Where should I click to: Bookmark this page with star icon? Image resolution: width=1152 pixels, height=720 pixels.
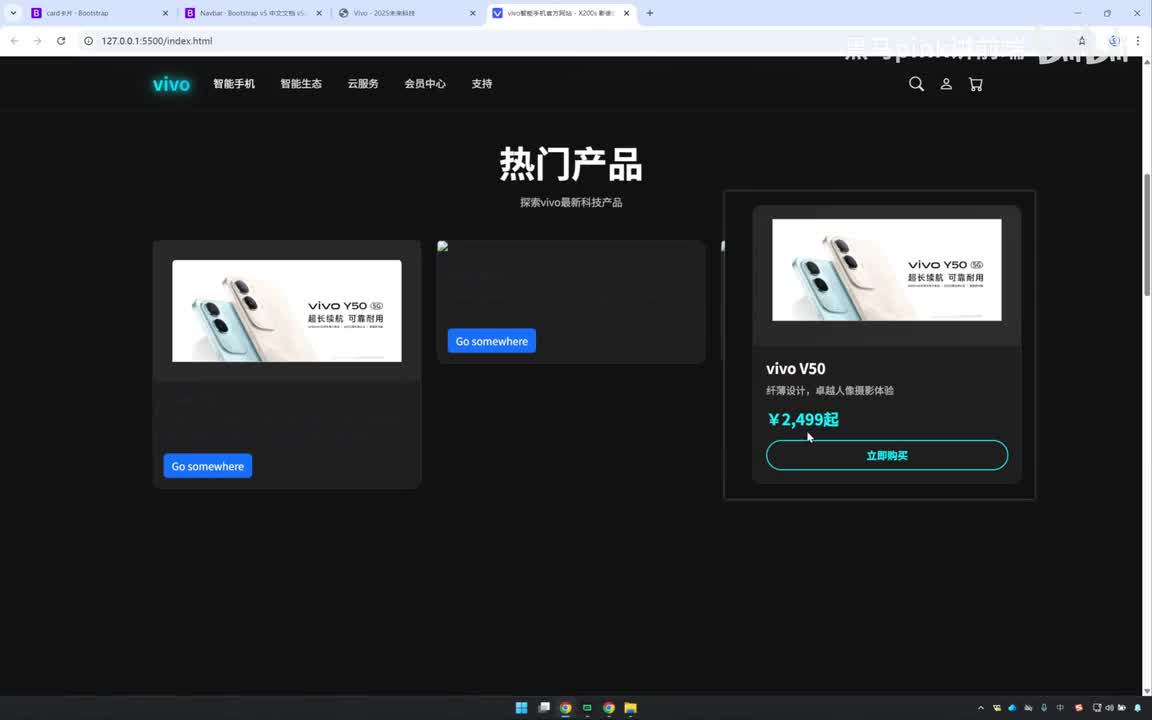click(1082, 41)
